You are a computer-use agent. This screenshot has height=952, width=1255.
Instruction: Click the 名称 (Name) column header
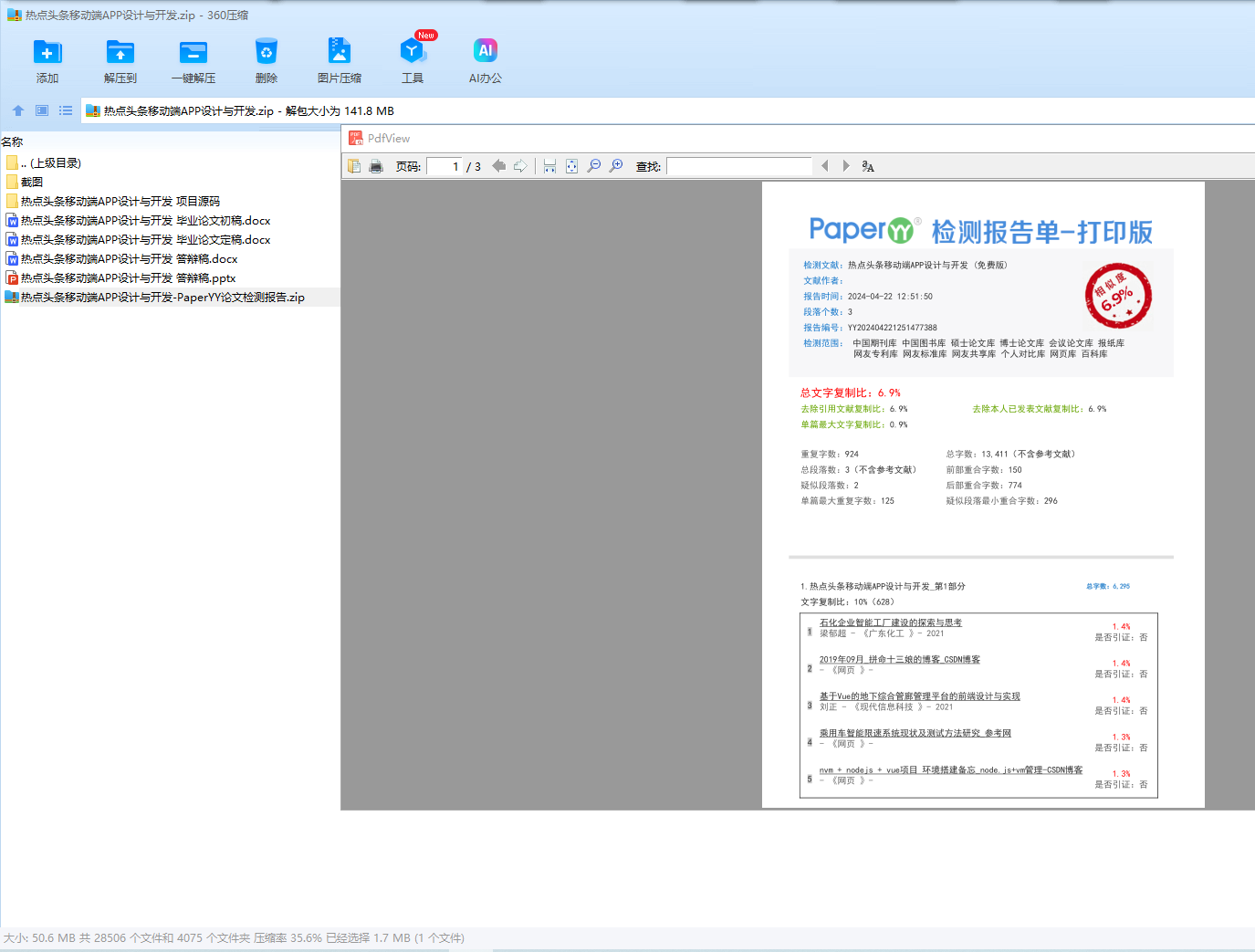point(13,141)
